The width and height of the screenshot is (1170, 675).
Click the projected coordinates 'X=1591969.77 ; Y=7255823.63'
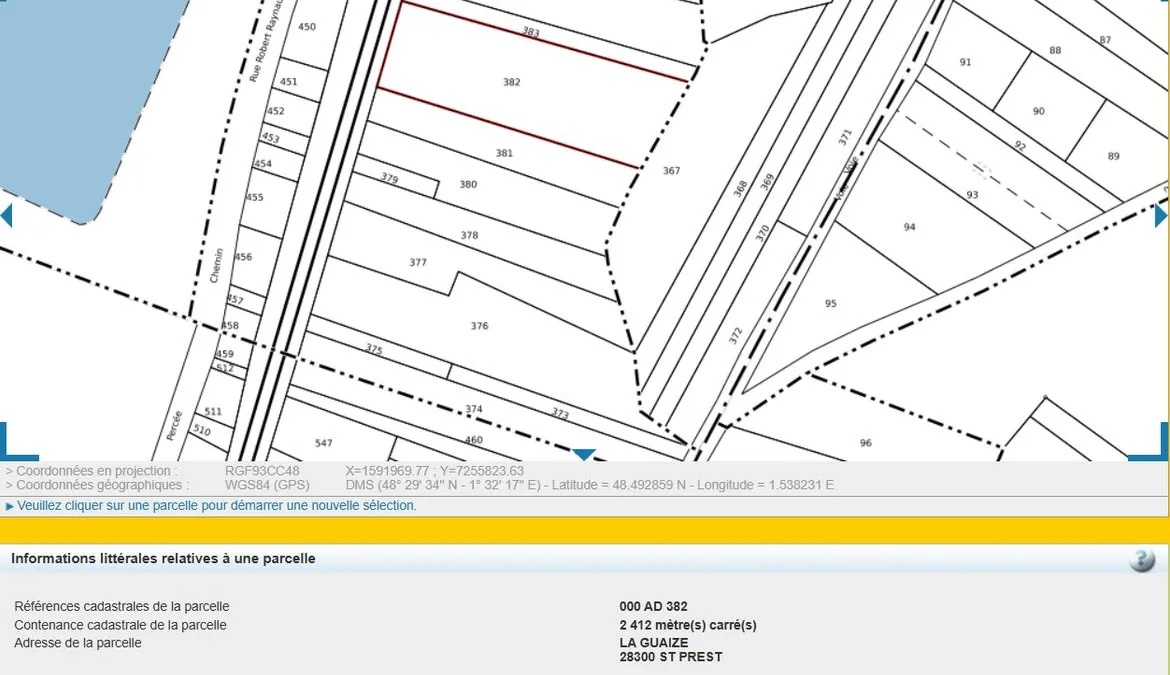click(434, 471)
